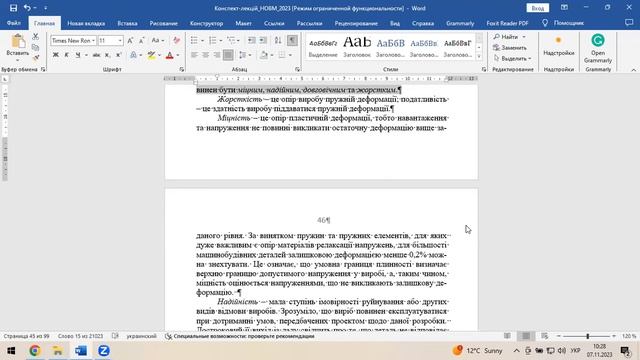Switch to the Рецензирование tab
The height and width of the screenshot is (360, 640).
pyautogui.click(x=356, y=23)
